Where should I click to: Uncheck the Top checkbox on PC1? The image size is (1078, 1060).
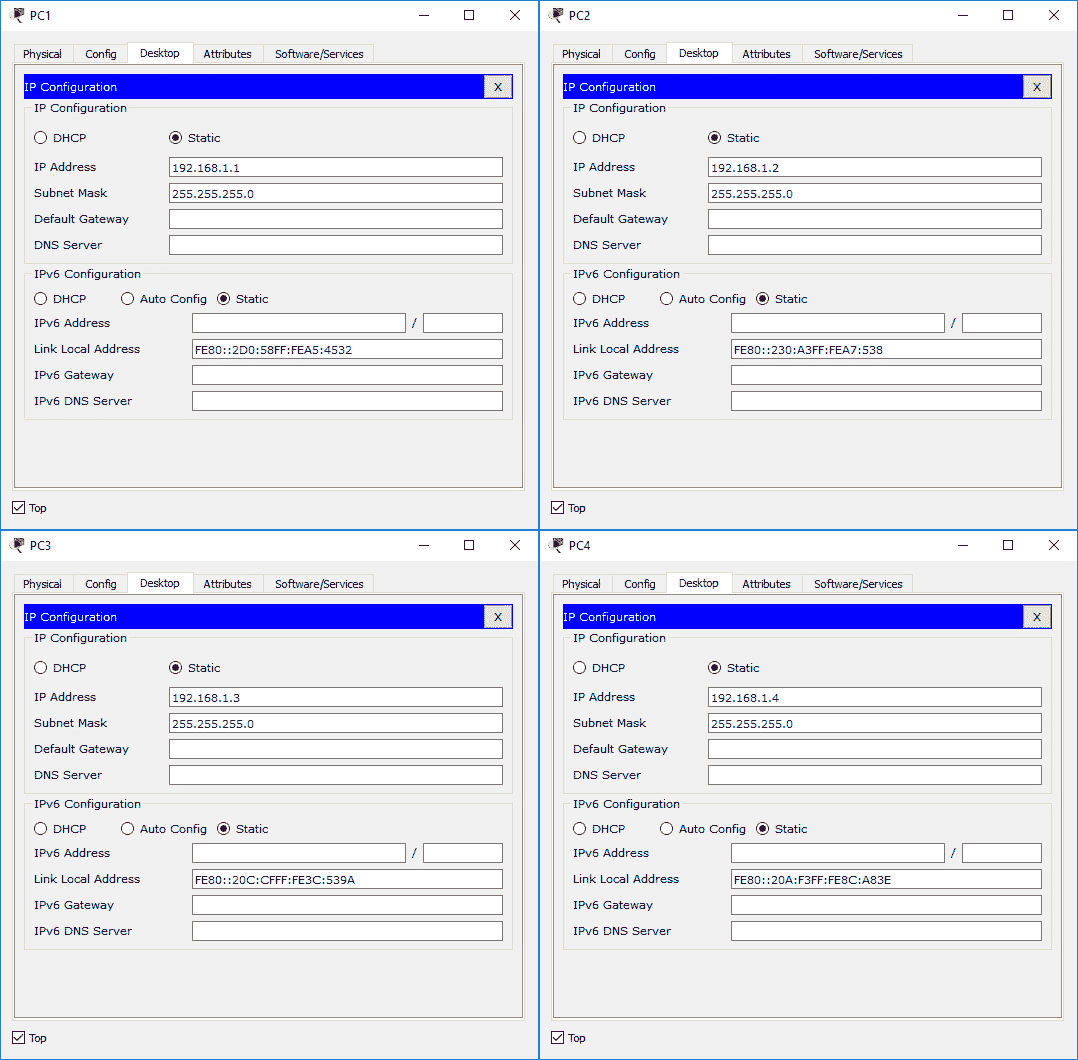point(17,507)
